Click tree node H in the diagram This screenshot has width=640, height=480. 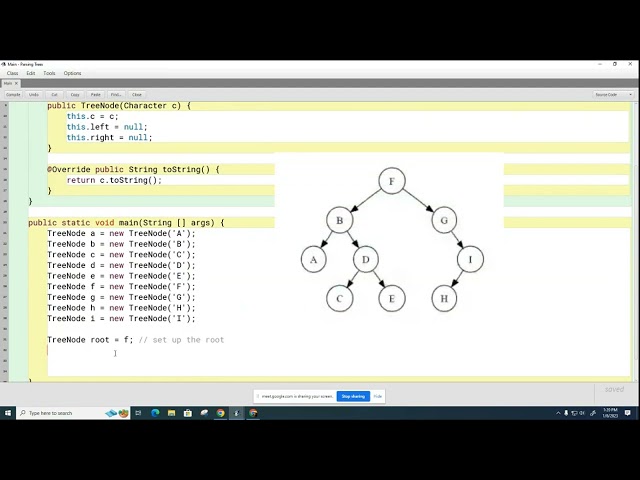pyautogui.click(x=444, y=298)
